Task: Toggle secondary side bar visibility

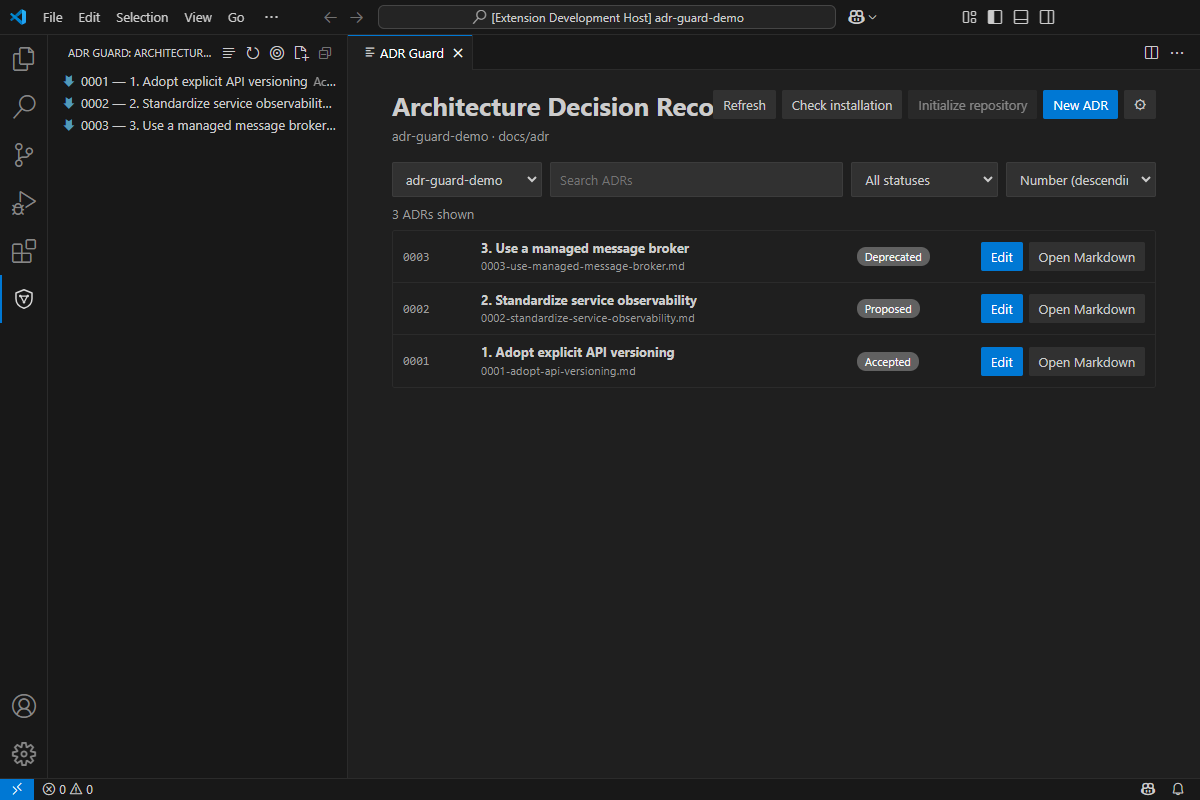Action: pyautogui.click(x=1047, y=17)
